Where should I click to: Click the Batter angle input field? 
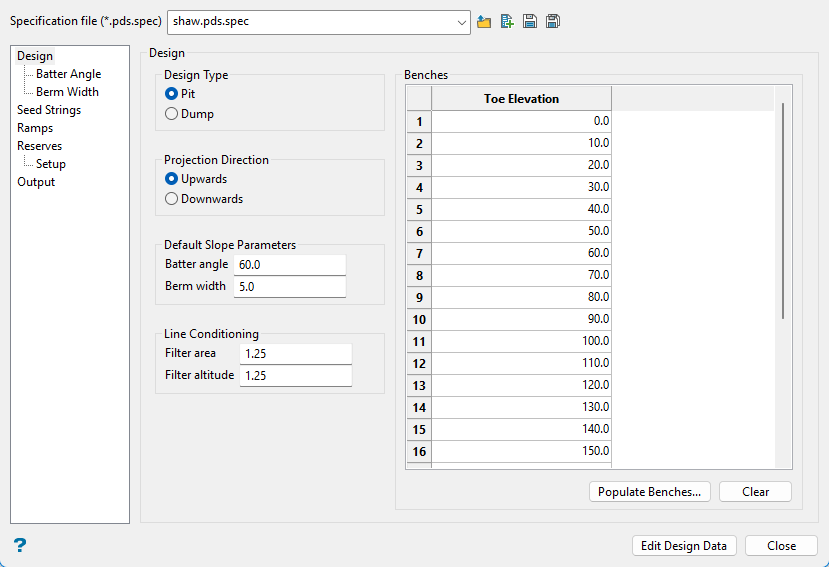289,265
